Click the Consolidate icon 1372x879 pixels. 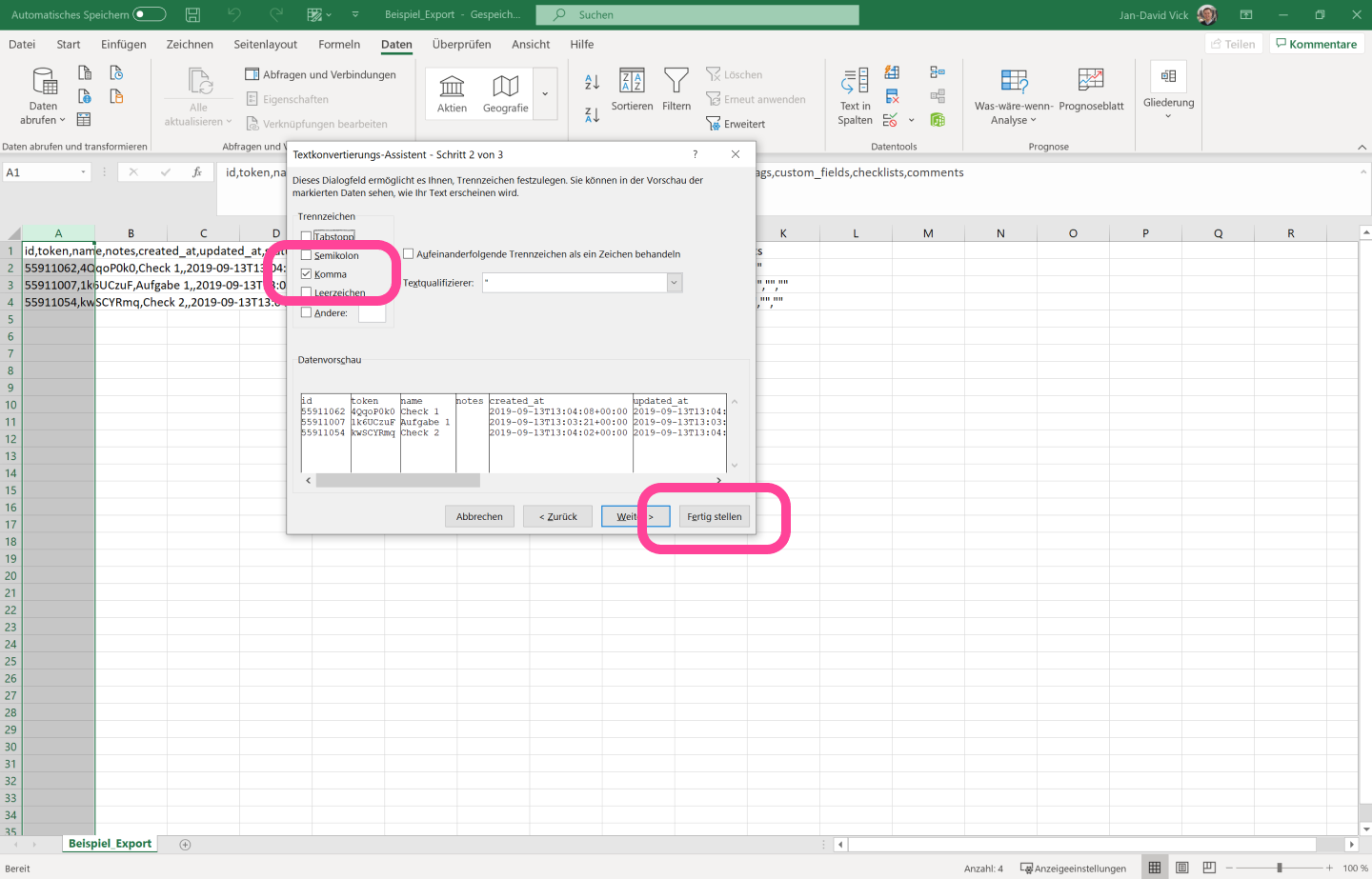point(938,72)
